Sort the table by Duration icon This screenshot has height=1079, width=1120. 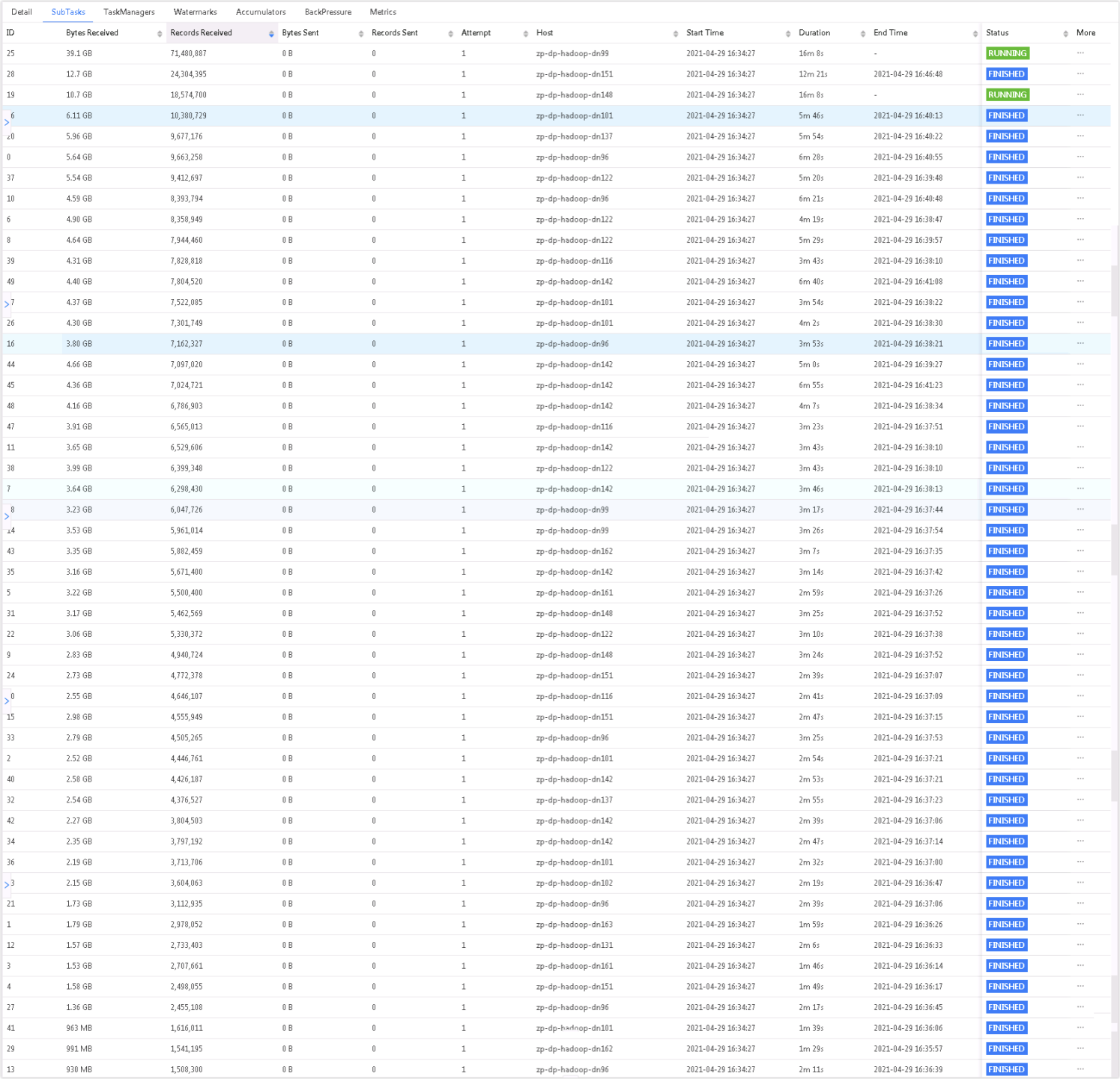863,34
